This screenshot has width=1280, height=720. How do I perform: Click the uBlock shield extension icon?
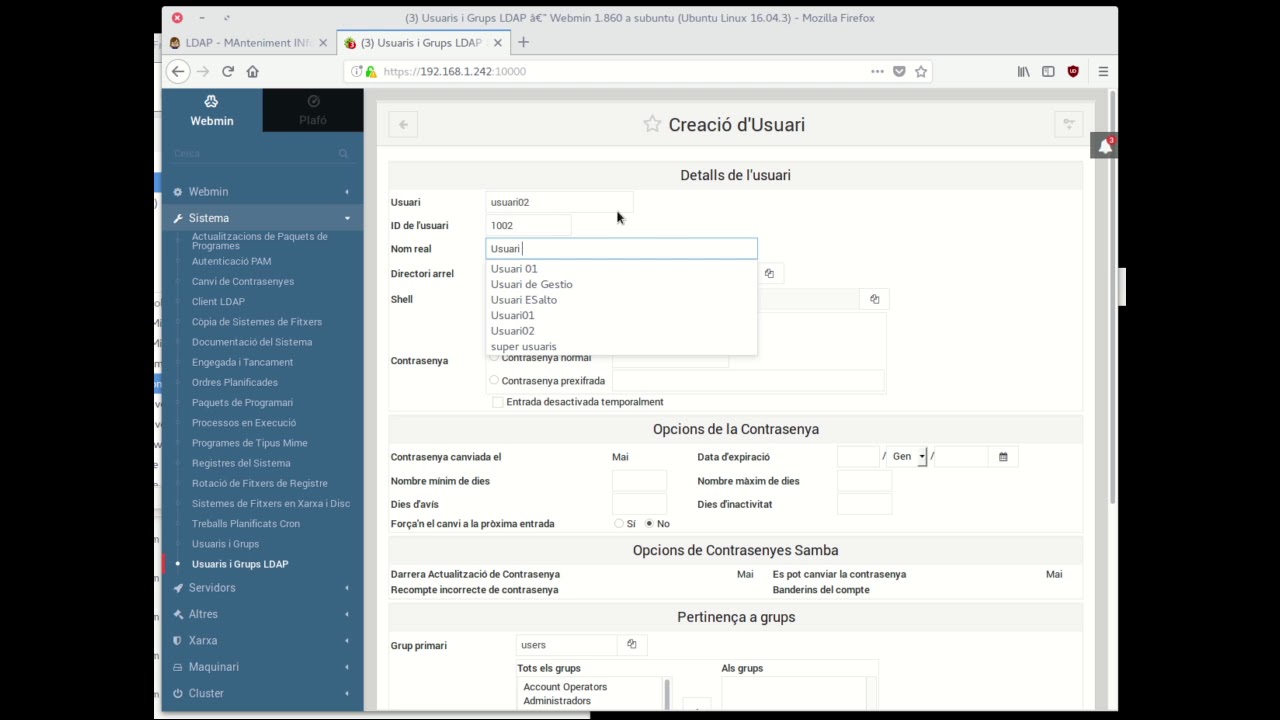(x=1073, y=71)
